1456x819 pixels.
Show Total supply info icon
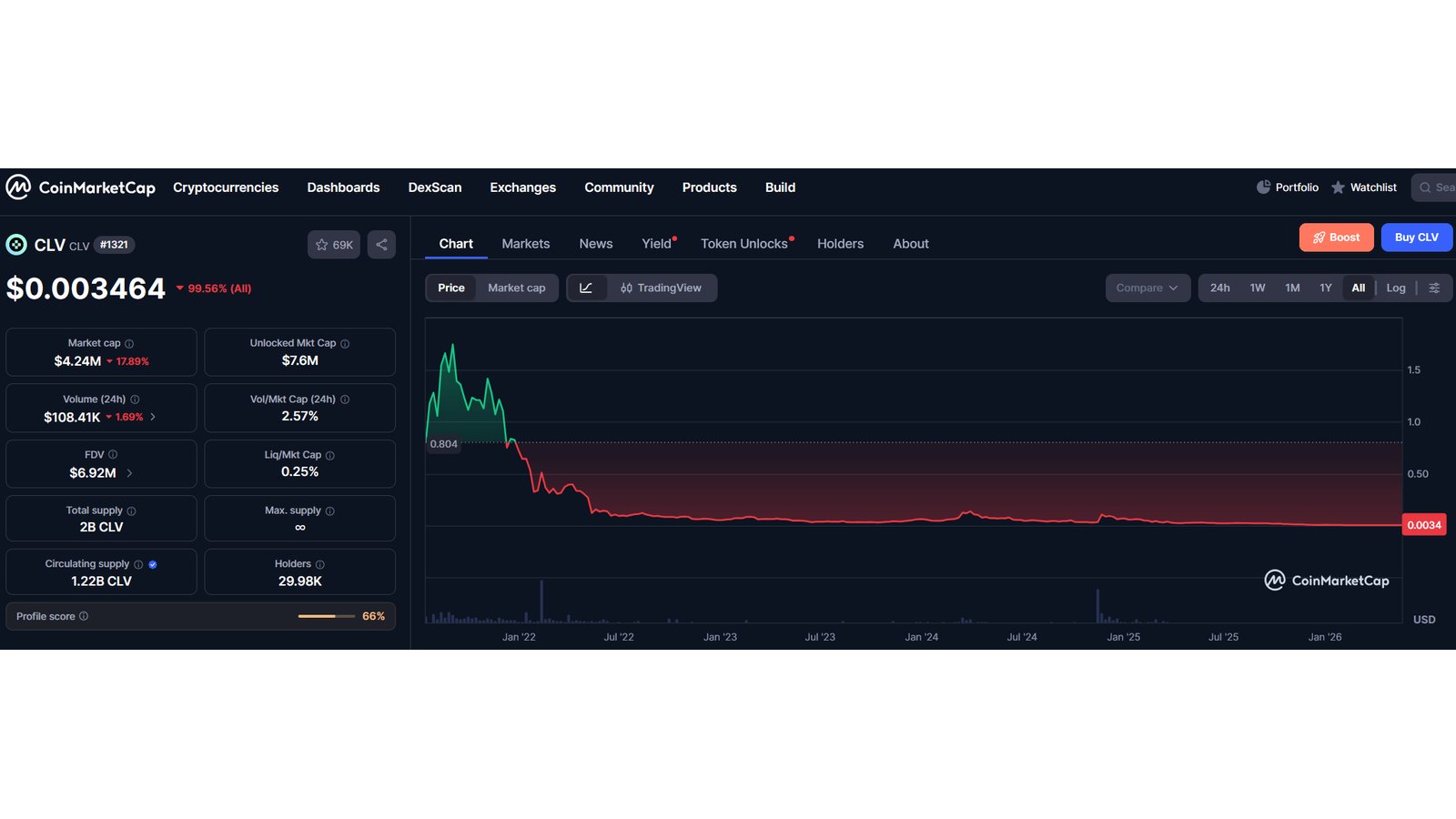[x=131, y=511]
